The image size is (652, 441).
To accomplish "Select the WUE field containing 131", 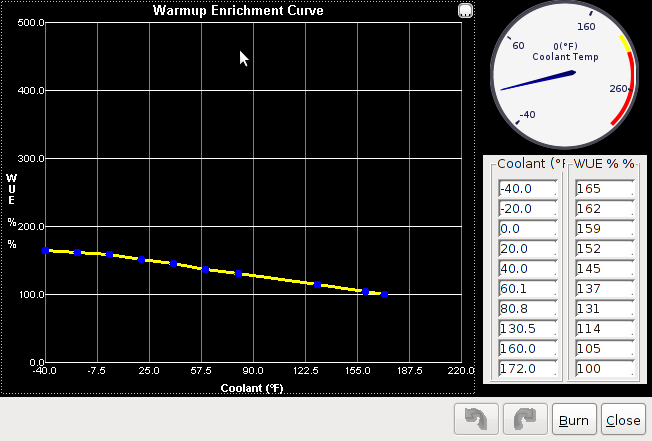I will coord(604,309).
